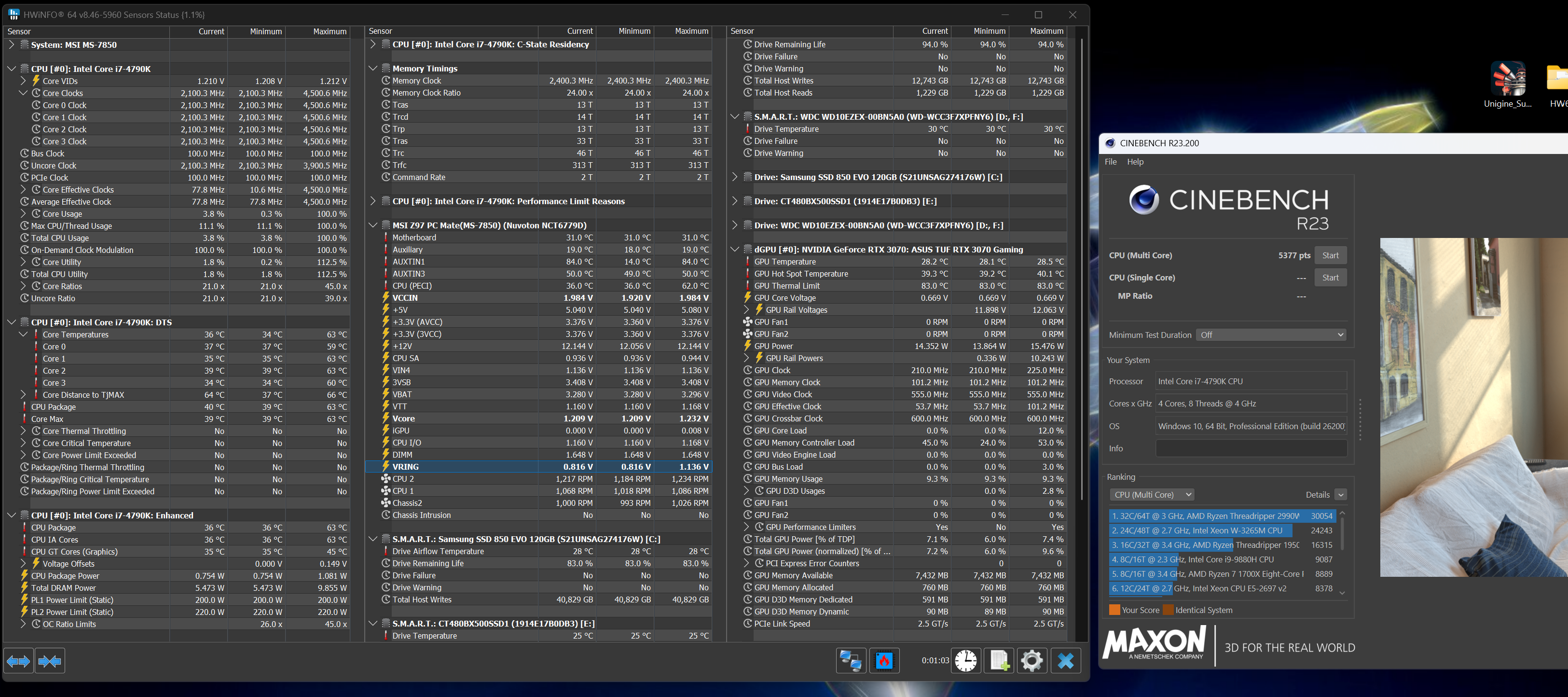
Task: Click the ranking list scroll down arrow
Action: click(x=1342, y=593)
